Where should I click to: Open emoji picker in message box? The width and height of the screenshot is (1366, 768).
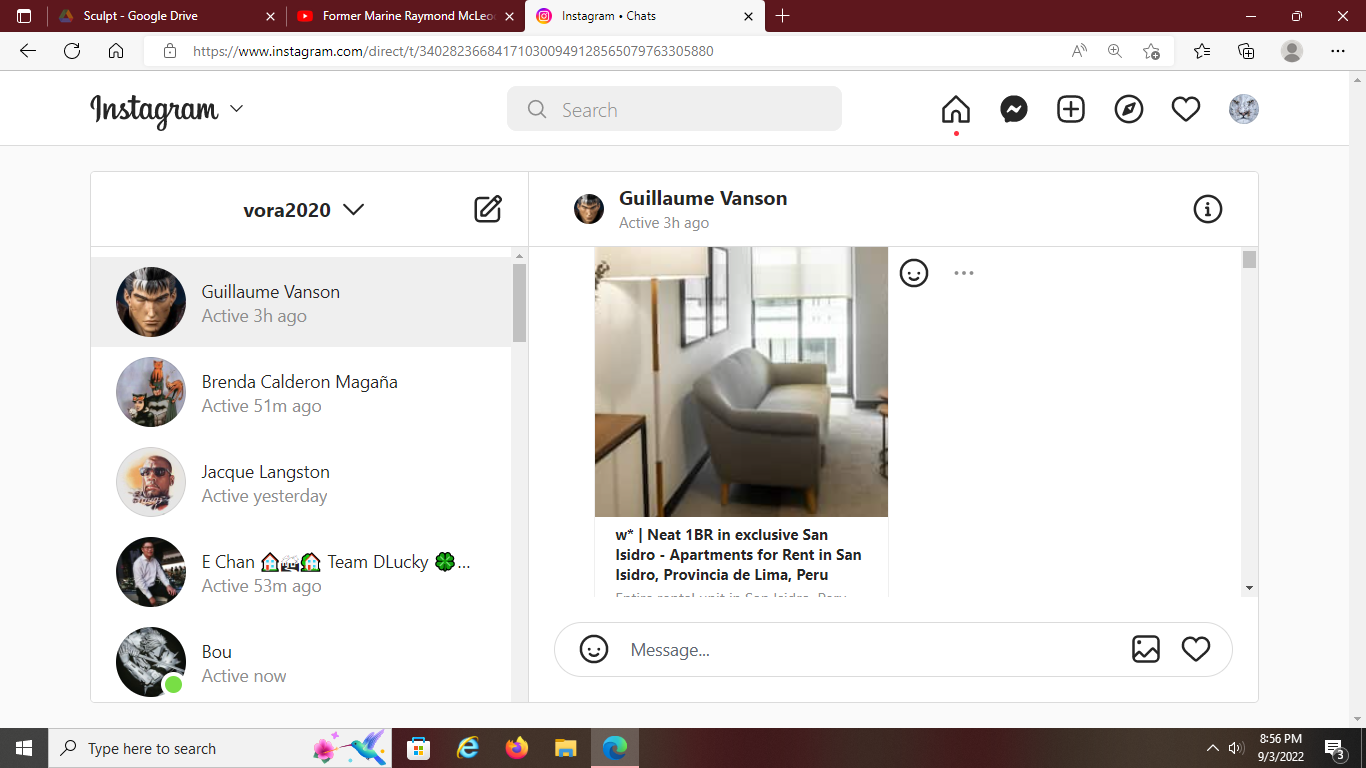(x=594, y=649)
